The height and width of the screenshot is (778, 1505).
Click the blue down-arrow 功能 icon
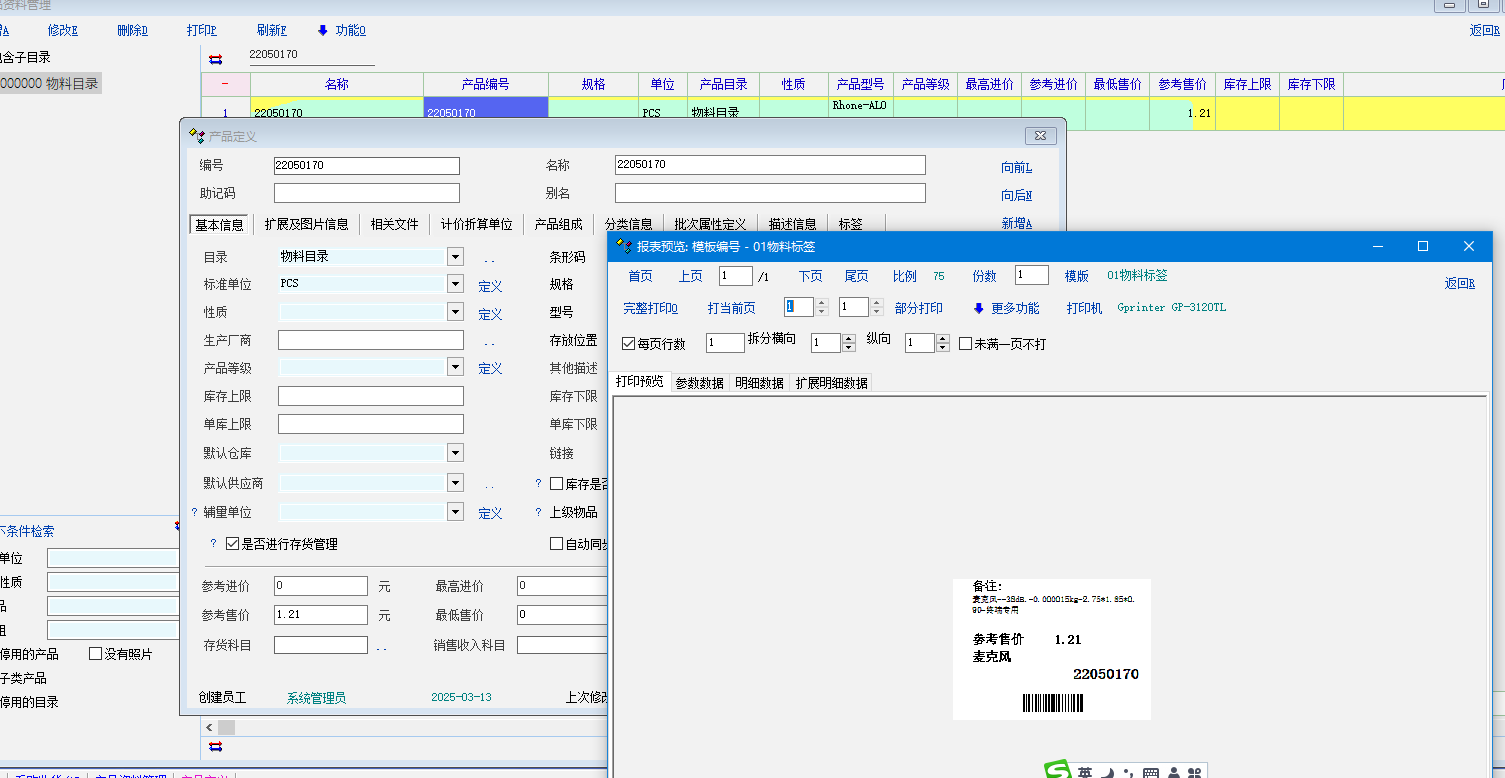pos(323,30)
